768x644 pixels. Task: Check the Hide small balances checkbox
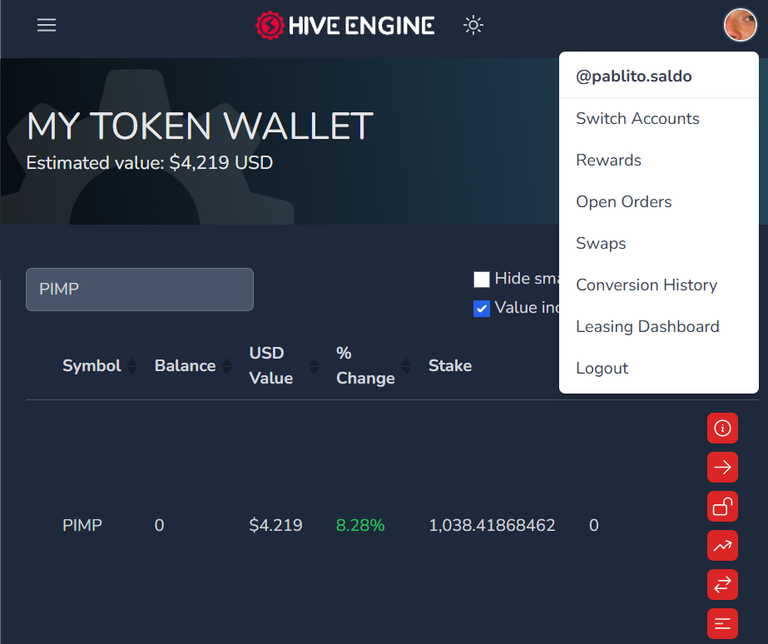point(481,279)
